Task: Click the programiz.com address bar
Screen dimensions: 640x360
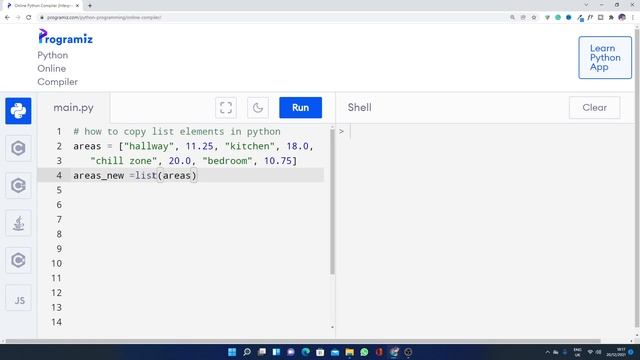Action: (x=273, y=18)
